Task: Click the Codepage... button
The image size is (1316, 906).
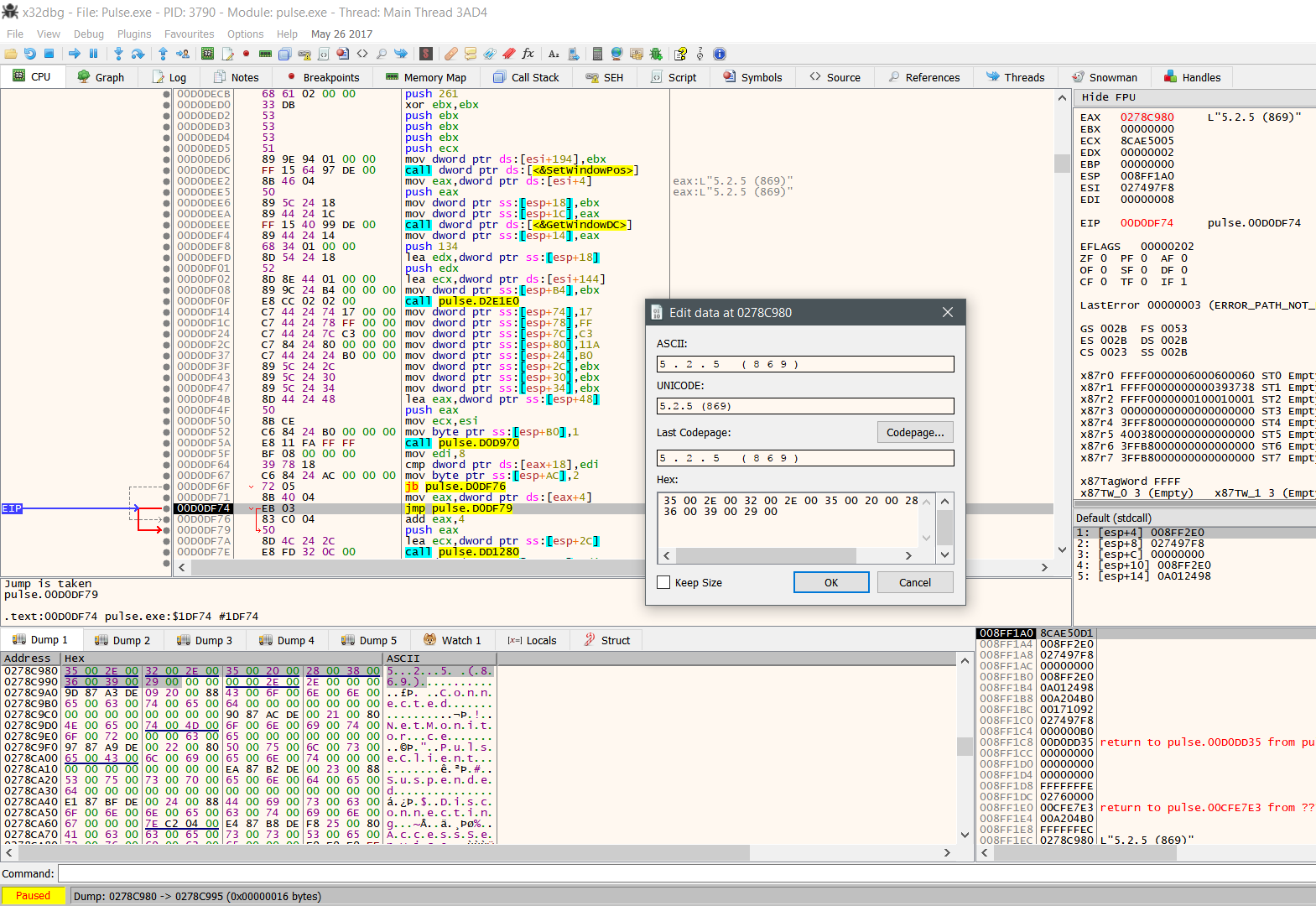Action: tap(914, 433)
